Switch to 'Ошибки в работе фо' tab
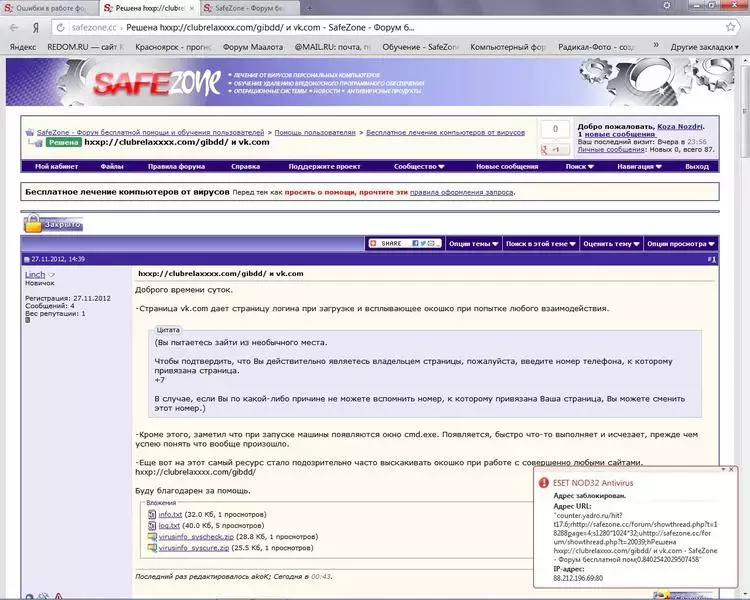 pyautogui.click(x=50, y=8)
